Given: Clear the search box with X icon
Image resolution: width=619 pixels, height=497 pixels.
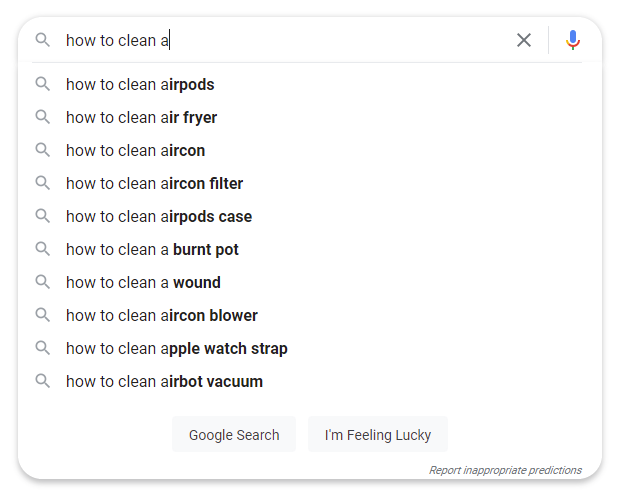Looking at the screenshot, I should coord(524,40).
